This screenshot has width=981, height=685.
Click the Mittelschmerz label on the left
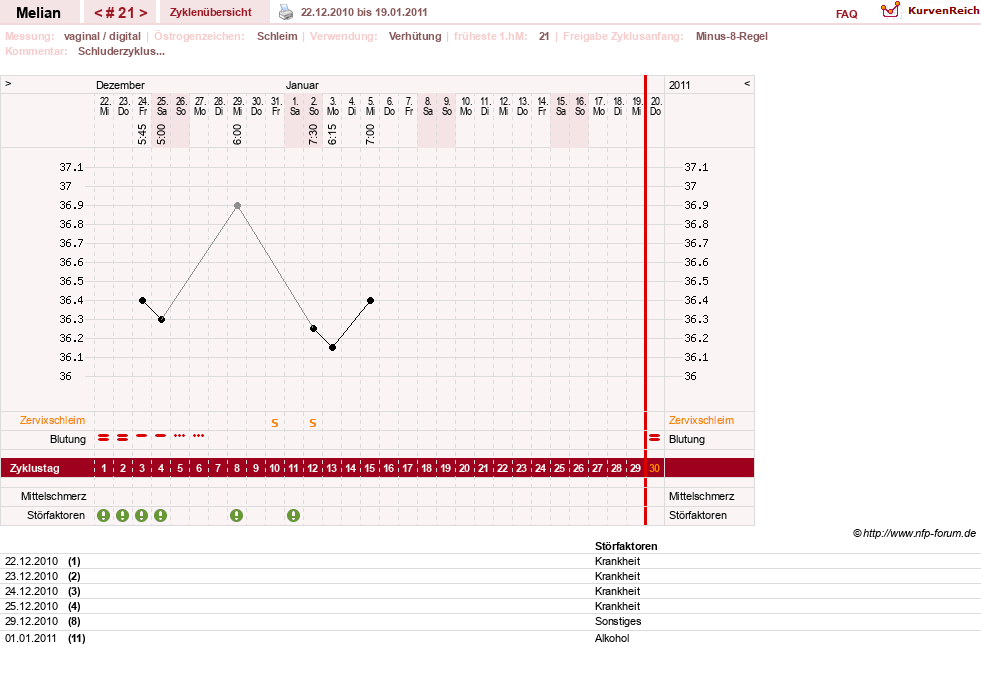click(53, 496)
